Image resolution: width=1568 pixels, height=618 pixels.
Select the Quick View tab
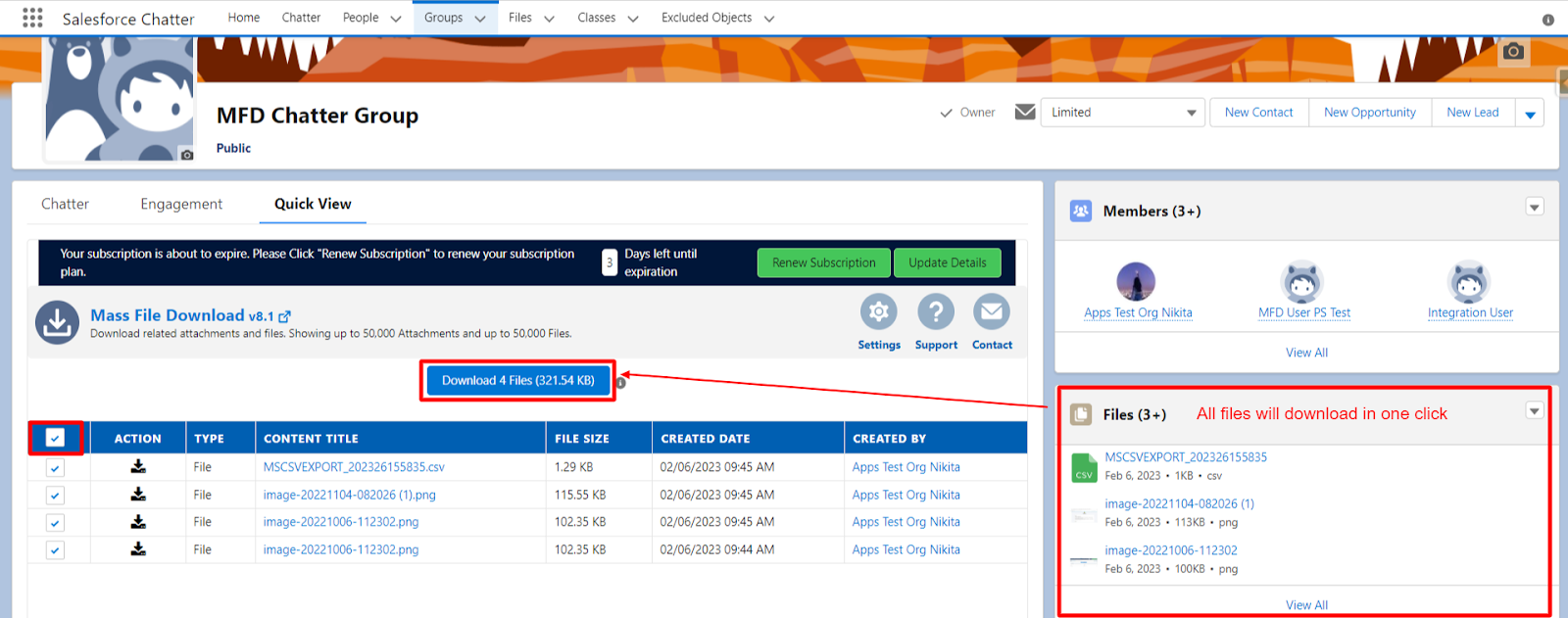(313, 204)
